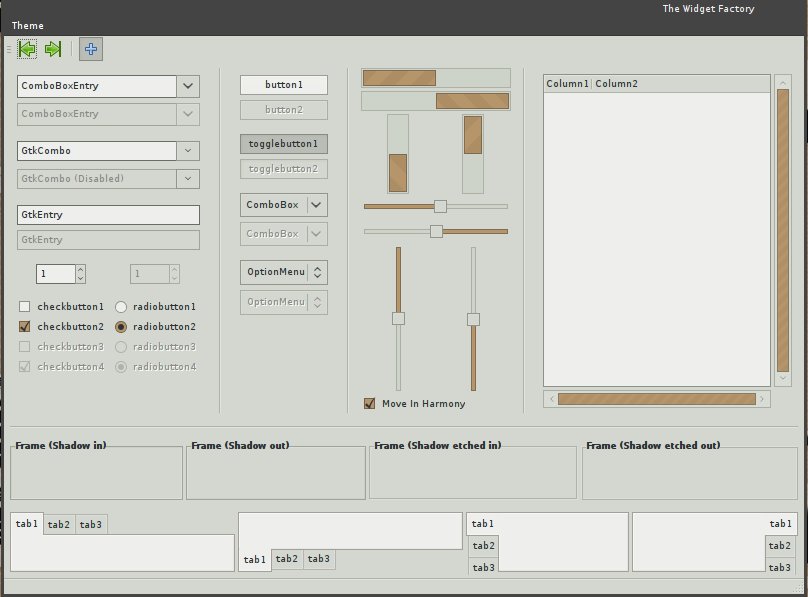
Task: Click the horizontal scrollbar right arrow
Action: tap(762, 399)
